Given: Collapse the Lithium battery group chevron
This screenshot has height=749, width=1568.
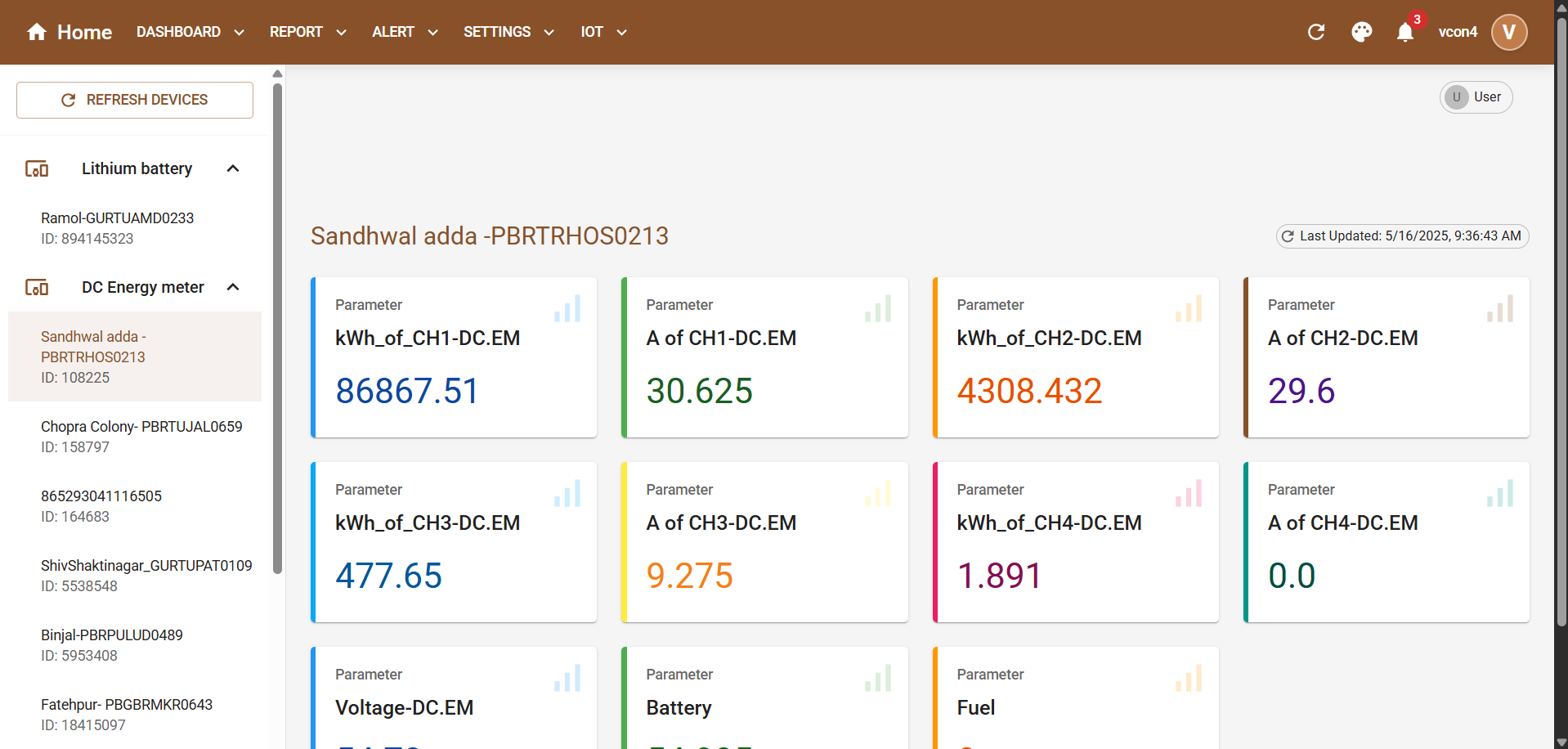Looking at the screenshot, I should (233, 168).
